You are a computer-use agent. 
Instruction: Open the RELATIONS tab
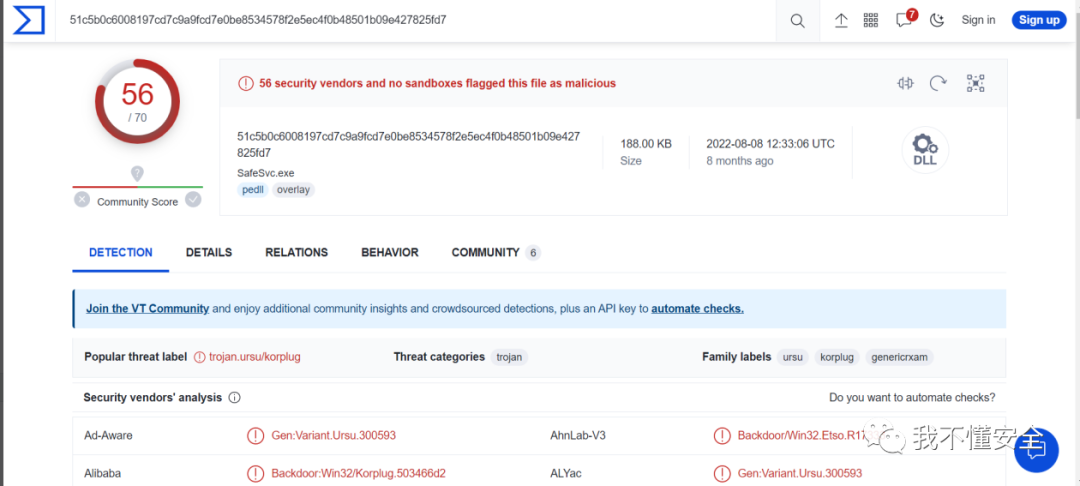click(x=296, y=253)
